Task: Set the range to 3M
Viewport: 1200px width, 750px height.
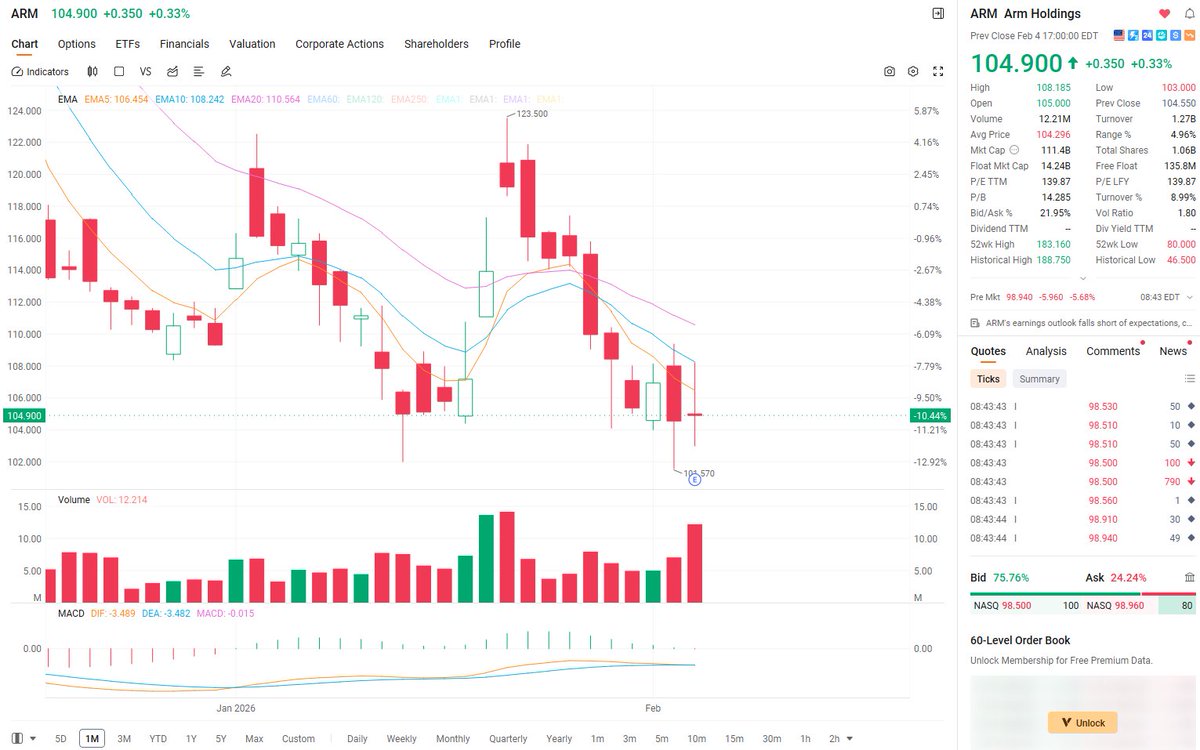Action: [x=124, y=739]
